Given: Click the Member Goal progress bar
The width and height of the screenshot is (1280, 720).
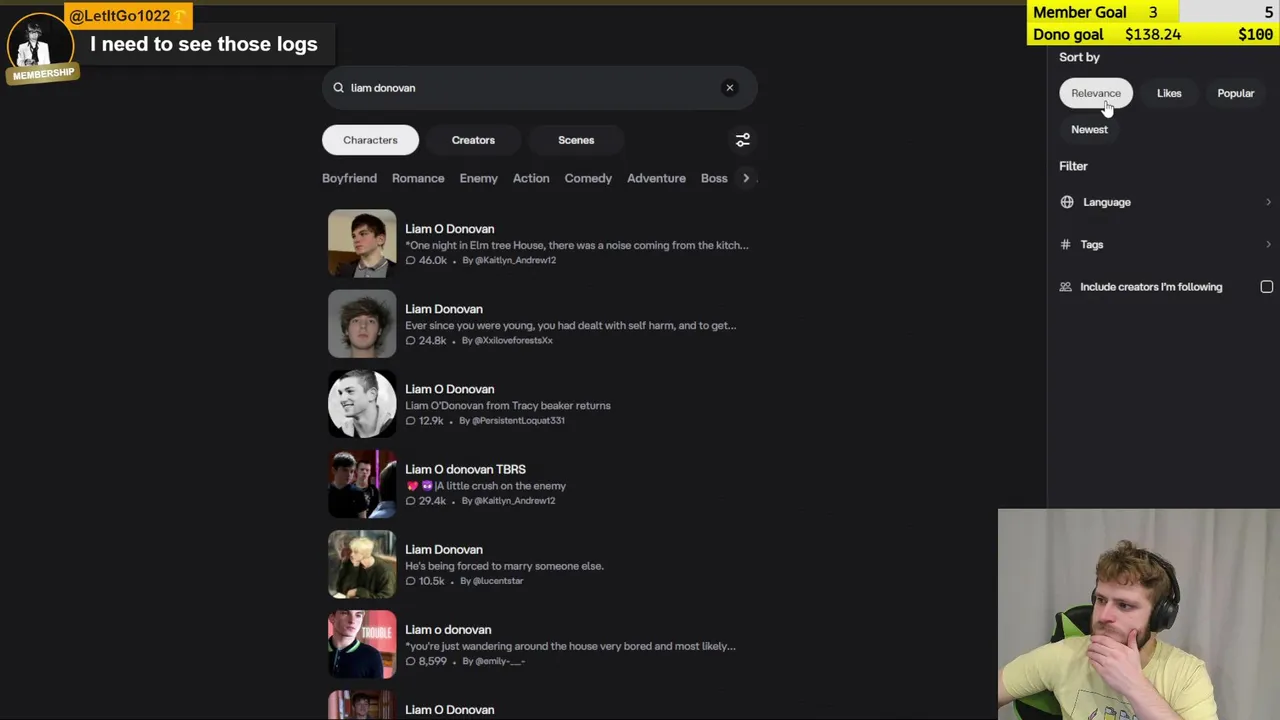Looking at the screenshot, I should coord(1153,12).
